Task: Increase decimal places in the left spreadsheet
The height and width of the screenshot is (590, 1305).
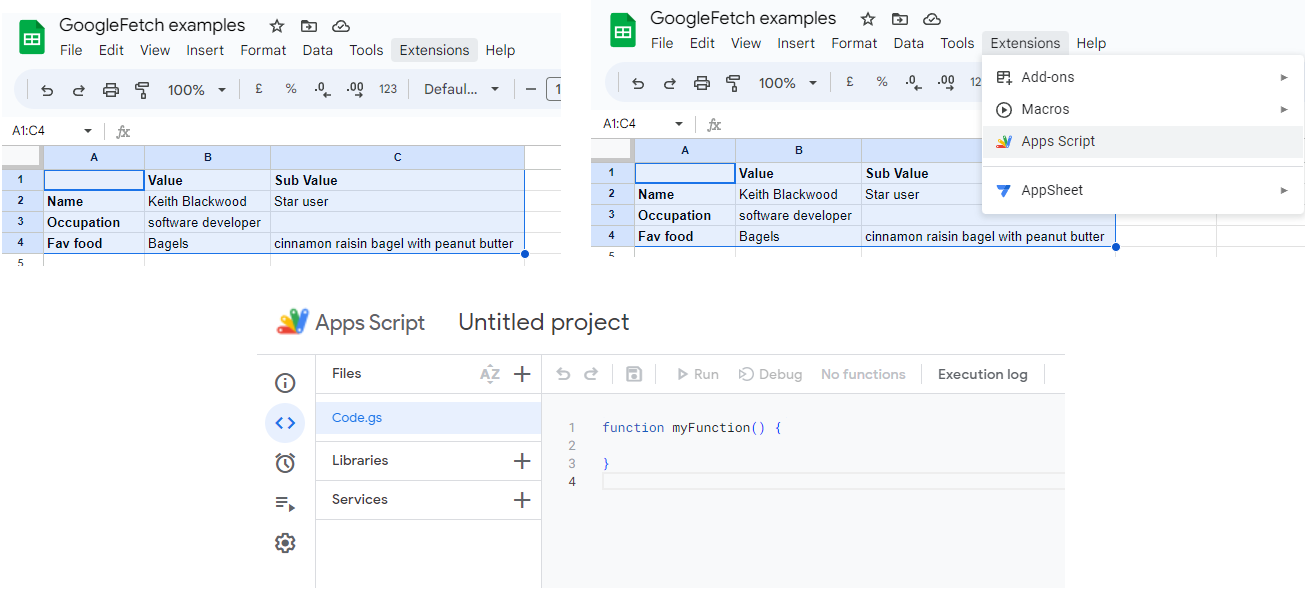Action: coord(355,89)
